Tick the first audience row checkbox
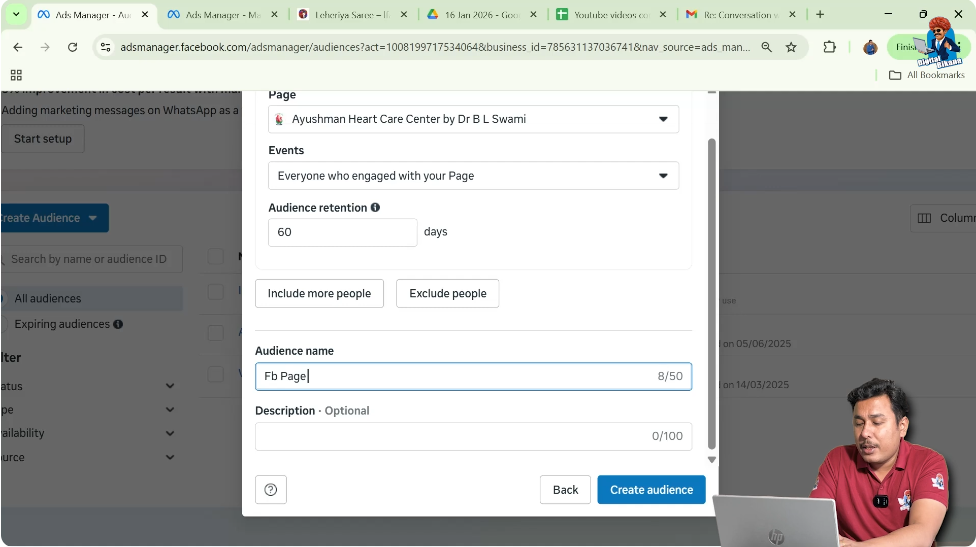 coord(215,292)
